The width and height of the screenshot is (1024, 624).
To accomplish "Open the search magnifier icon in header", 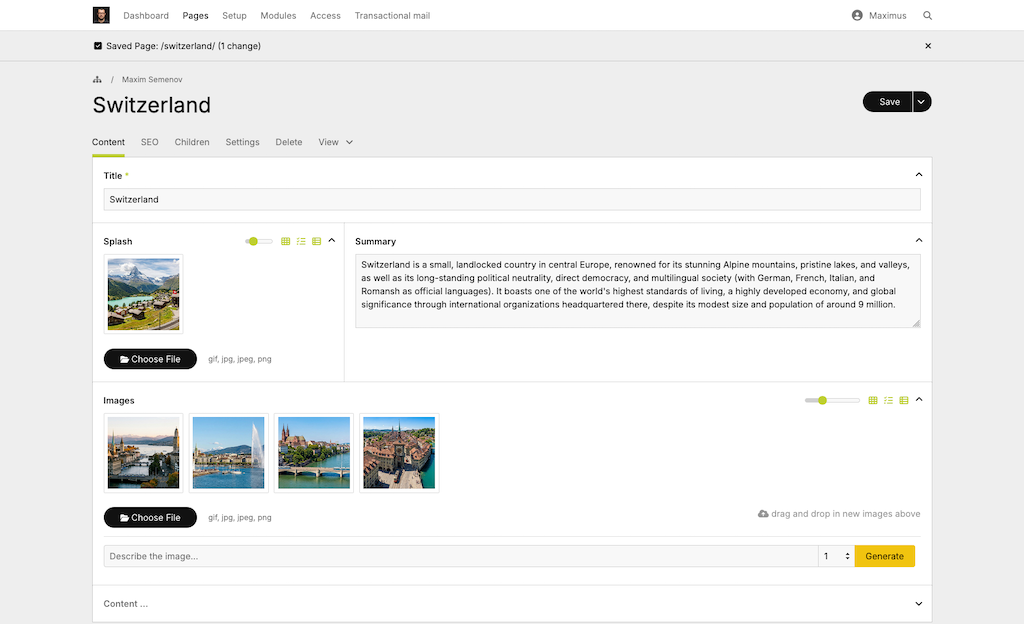I will pyautogui.click(x=927, y=16).
